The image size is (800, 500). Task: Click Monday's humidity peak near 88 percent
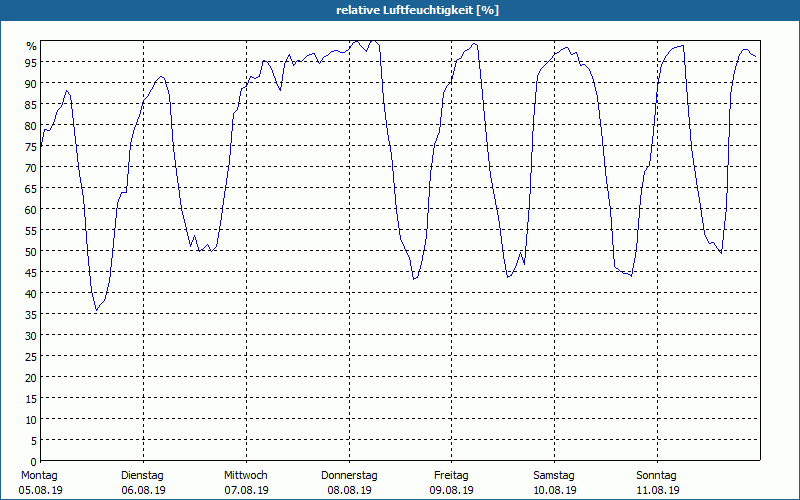coord(67,91)
